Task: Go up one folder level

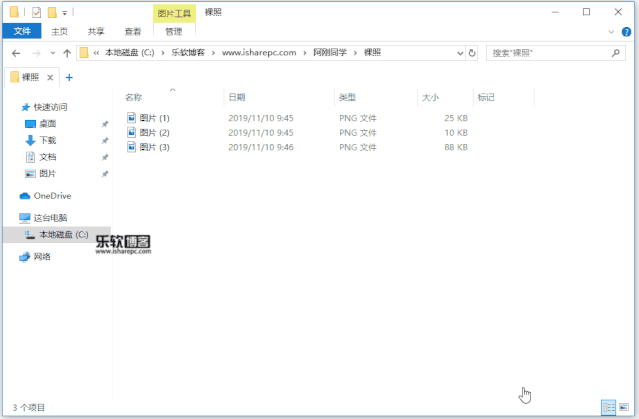Action: 67,53
